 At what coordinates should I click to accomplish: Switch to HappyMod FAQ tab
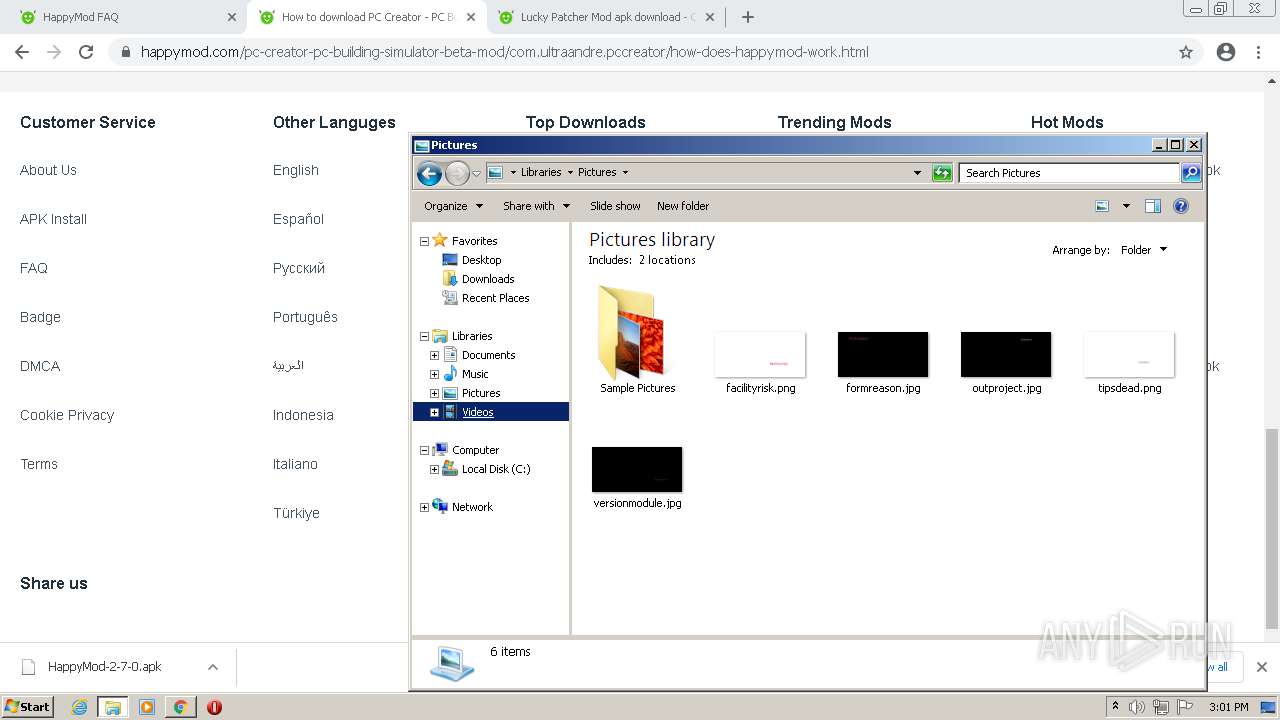tap(125, 17)
